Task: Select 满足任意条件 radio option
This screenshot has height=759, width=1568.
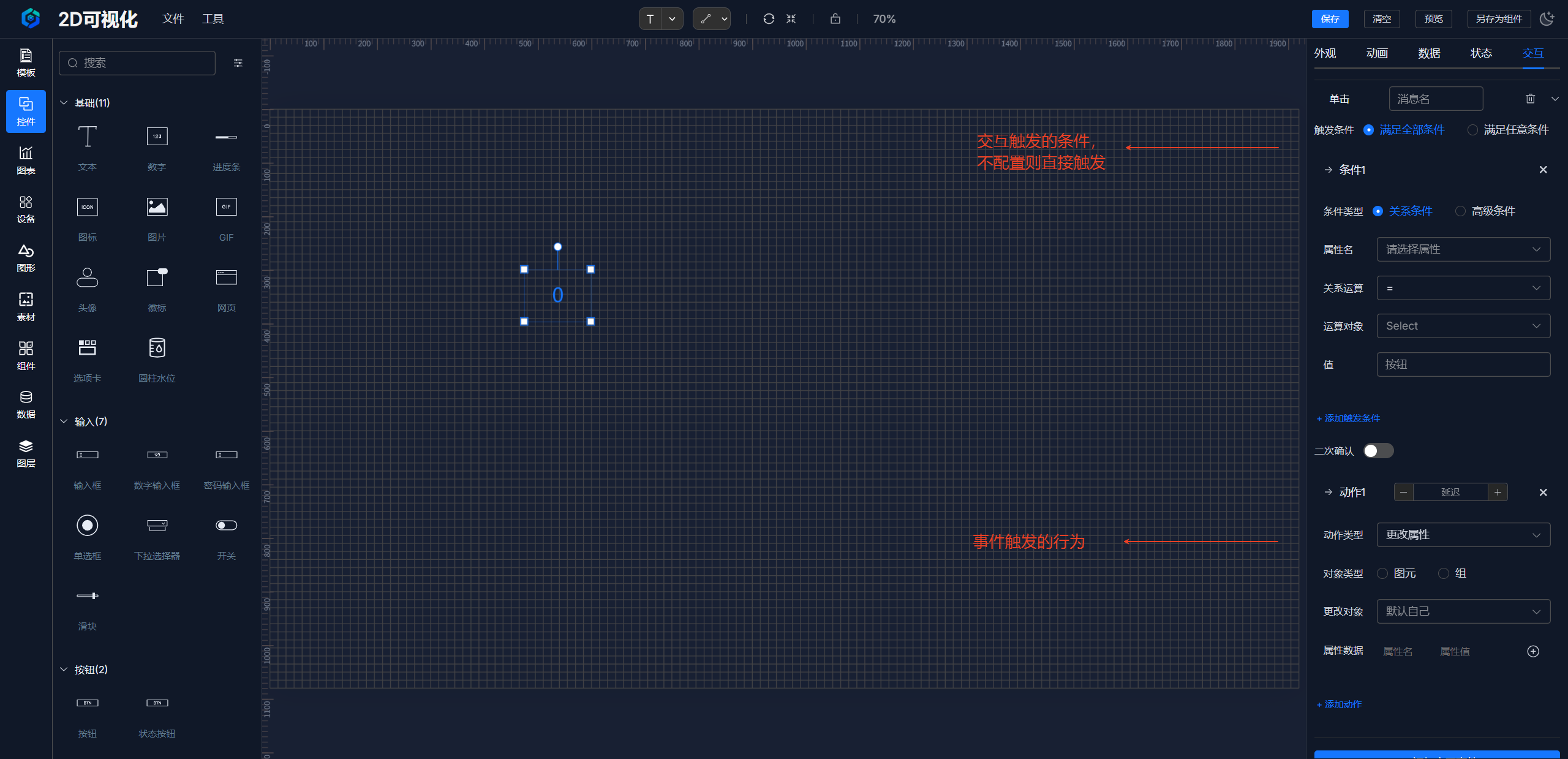Action: click(1472, 130)
